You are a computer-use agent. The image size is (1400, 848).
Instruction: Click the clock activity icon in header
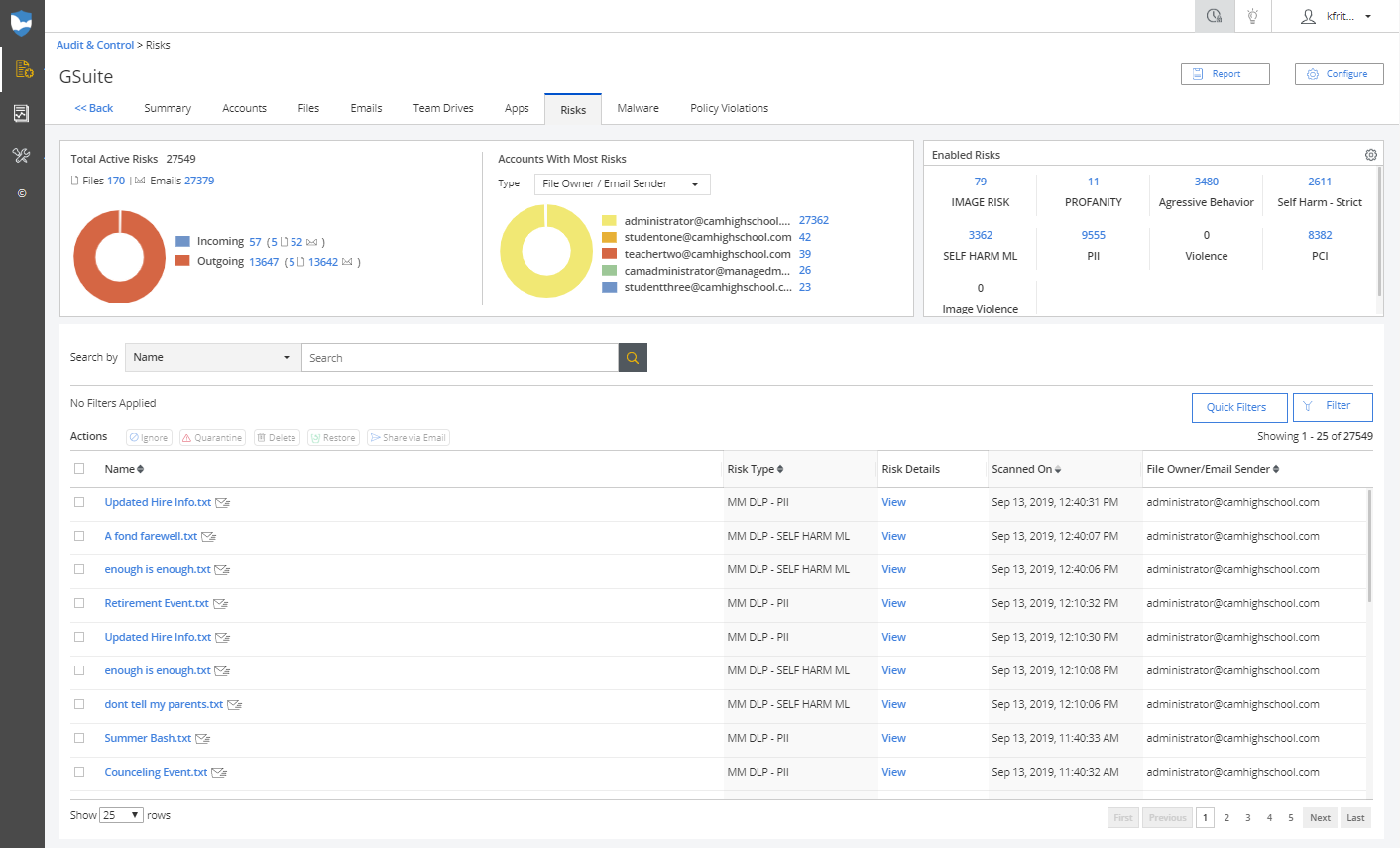1214,16
